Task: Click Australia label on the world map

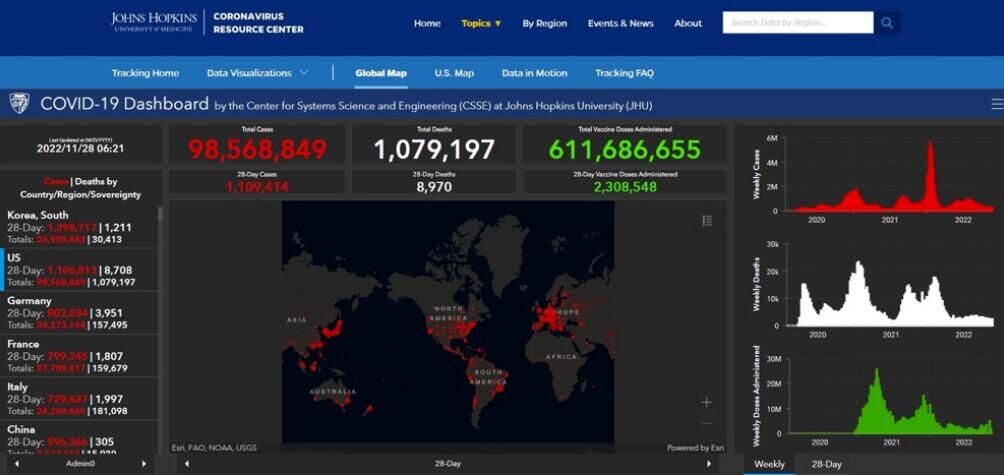Action: click(x=332, y=391)
